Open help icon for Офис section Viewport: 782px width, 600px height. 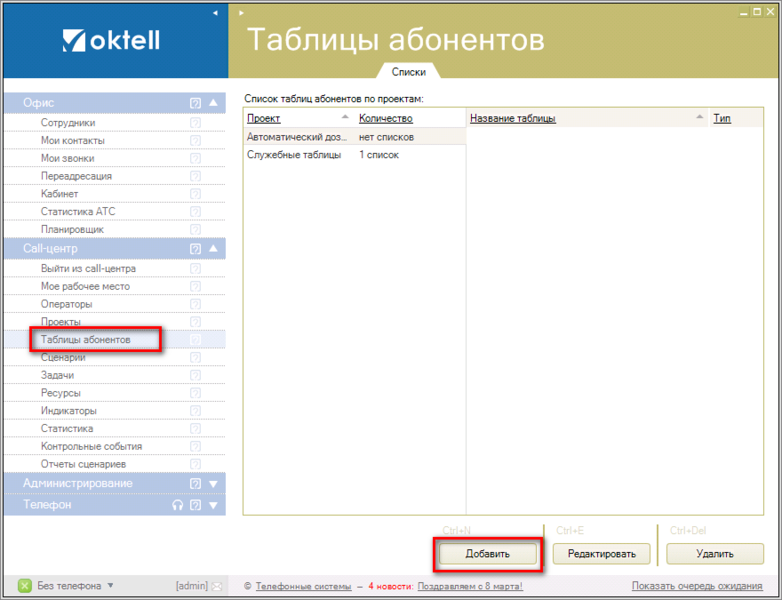coord(196,103)
